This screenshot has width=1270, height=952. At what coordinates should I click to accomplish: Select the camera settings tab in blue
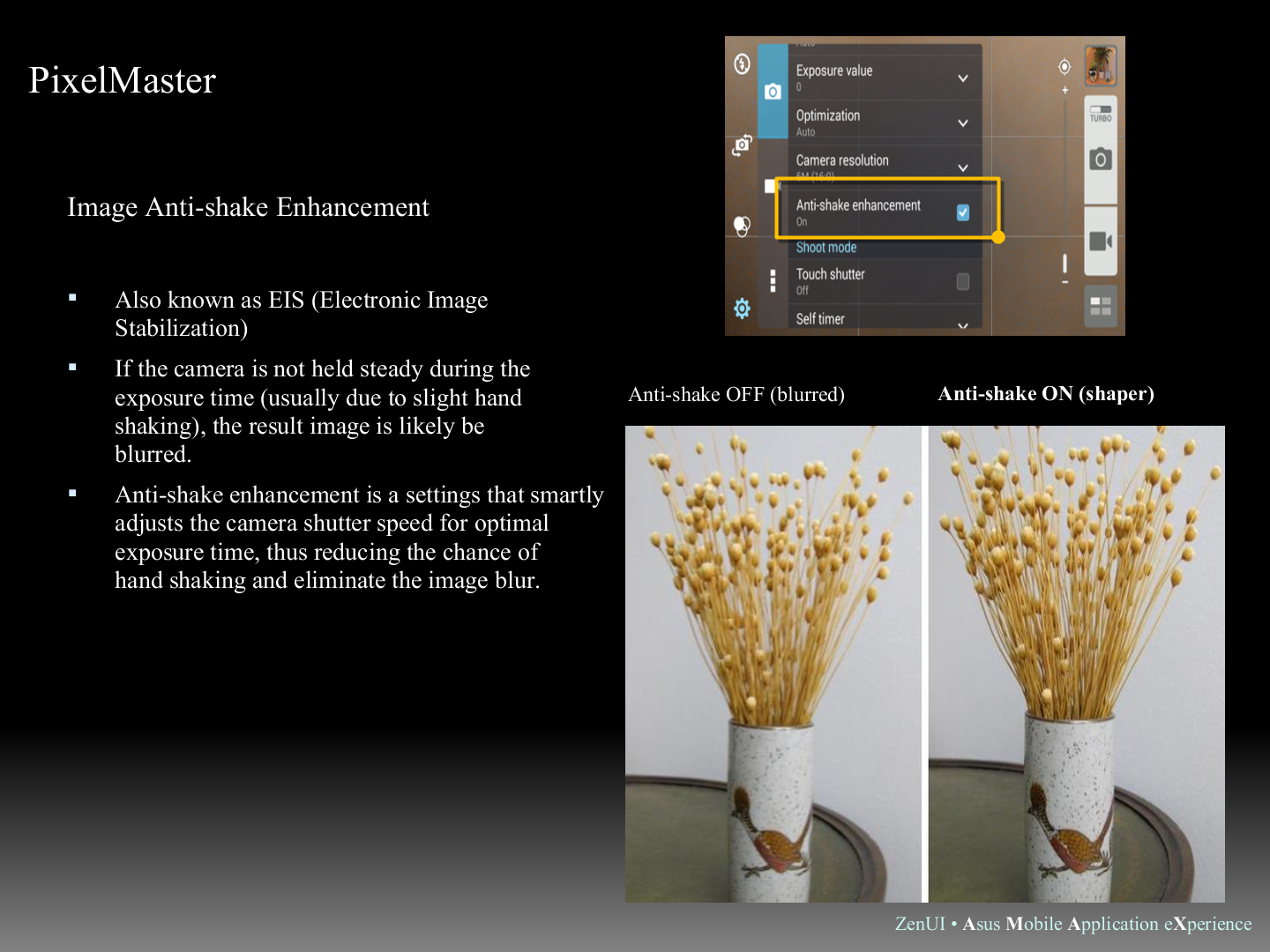pos(773,92)
